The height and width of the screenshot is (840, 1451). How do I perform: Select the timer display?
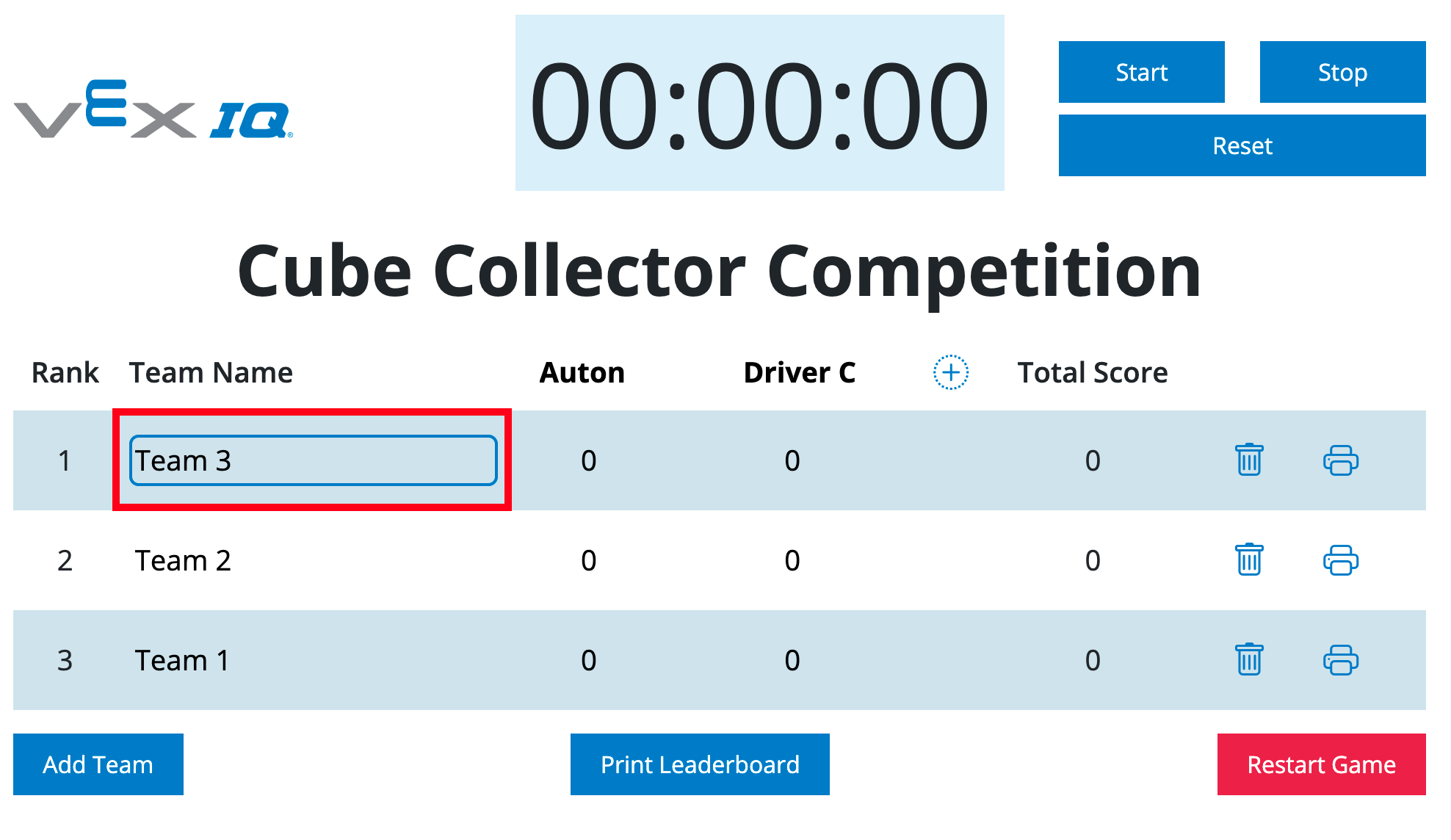760,102
